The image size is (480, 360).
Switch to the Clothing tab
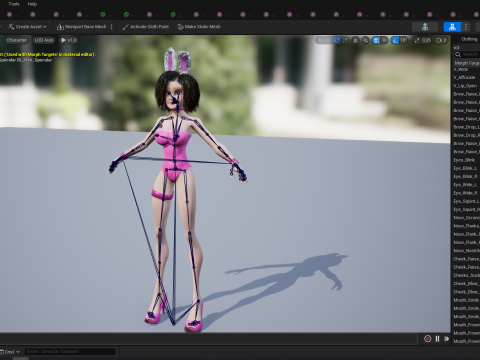coord(469,39)
